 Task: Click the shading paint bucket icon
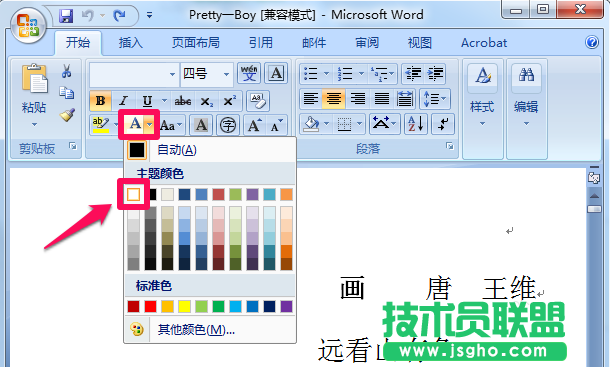[x=311, y=125]
